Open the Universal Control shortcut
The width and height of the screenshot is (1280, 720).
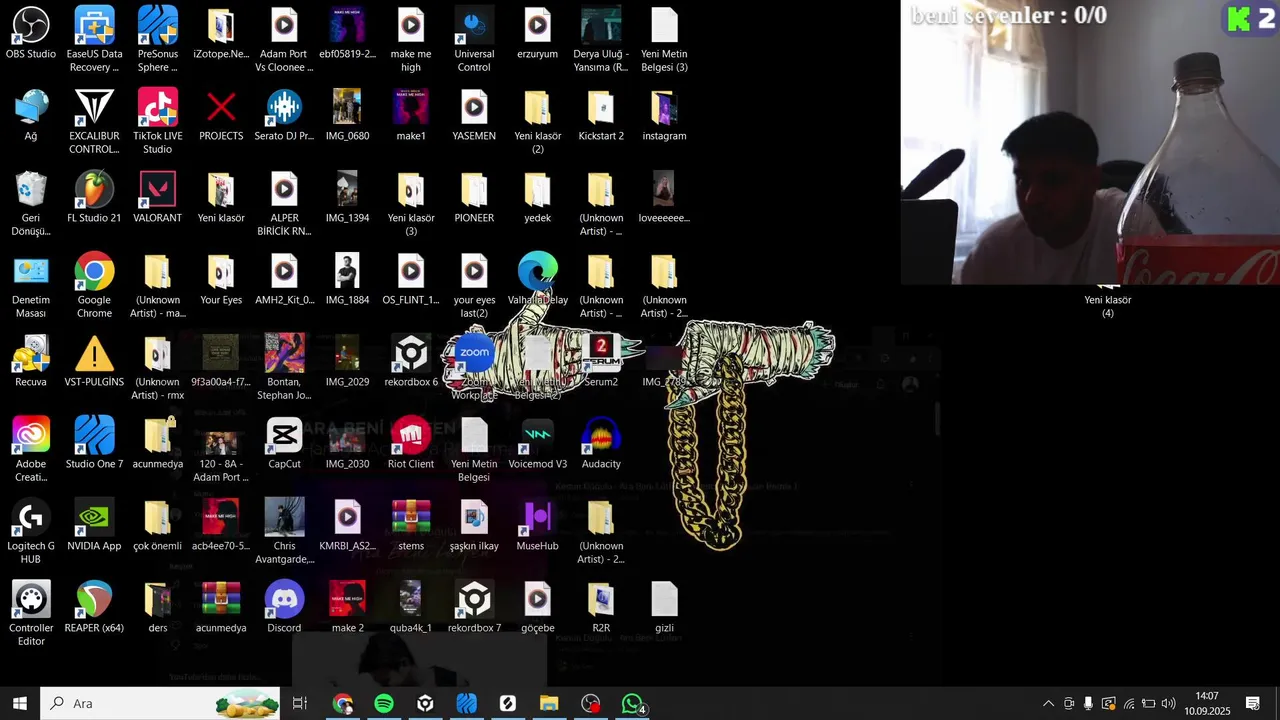tap(474, 40)
